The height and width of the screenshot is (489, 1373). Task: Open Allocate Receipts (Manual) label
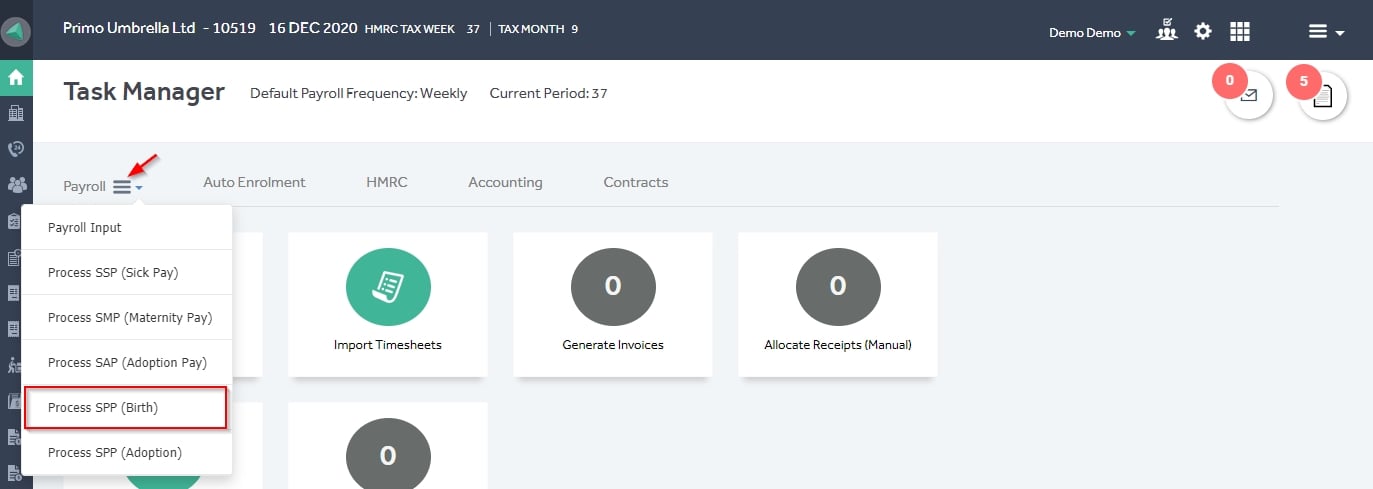pyautogui.click(x=838, y=345)
